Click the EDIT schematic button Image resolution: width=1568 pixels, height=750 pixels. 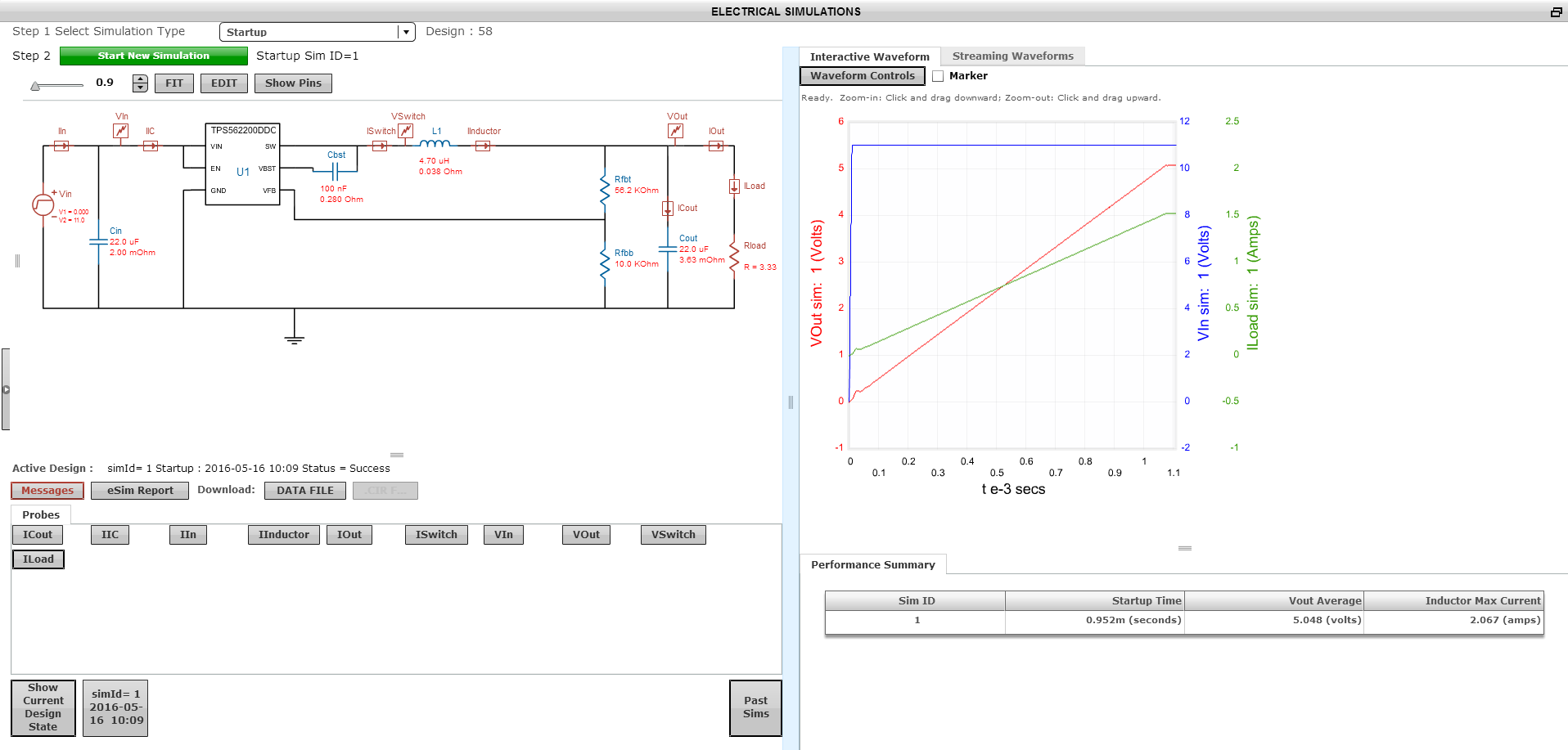click(x=224, y=83)
